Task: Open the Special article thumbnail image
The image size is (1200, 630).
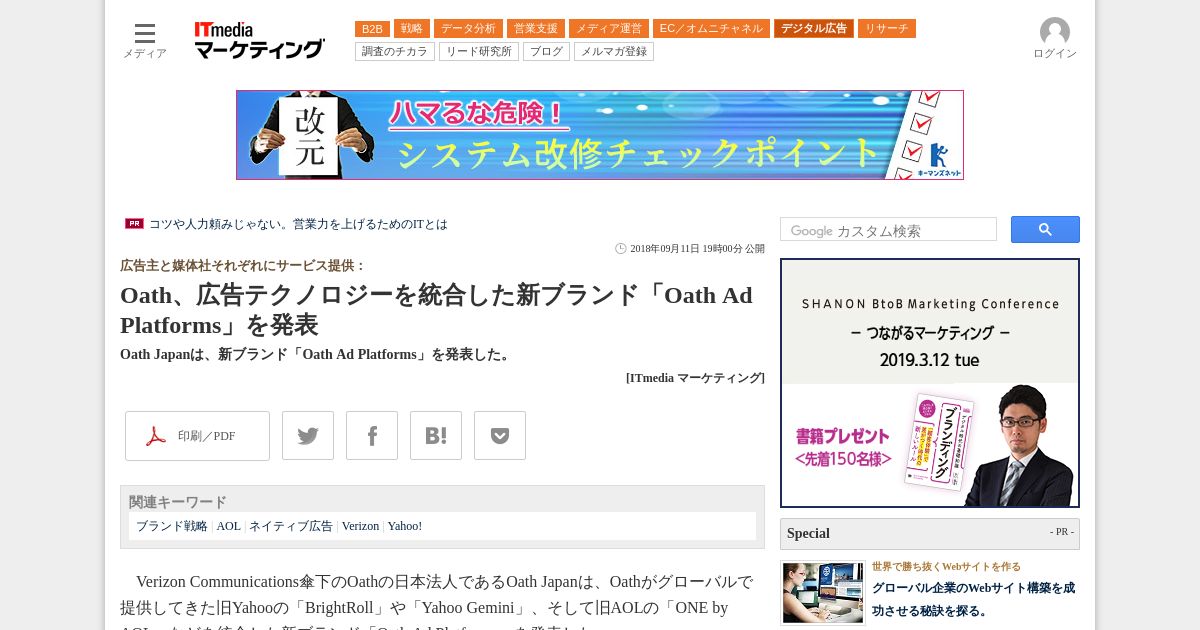Action: coord(823,592)
